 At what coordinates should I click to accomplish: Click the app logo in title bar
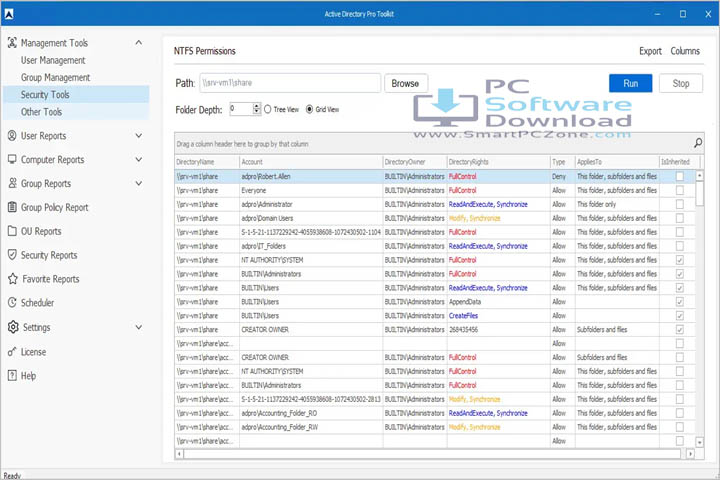(x=9, y=14)
